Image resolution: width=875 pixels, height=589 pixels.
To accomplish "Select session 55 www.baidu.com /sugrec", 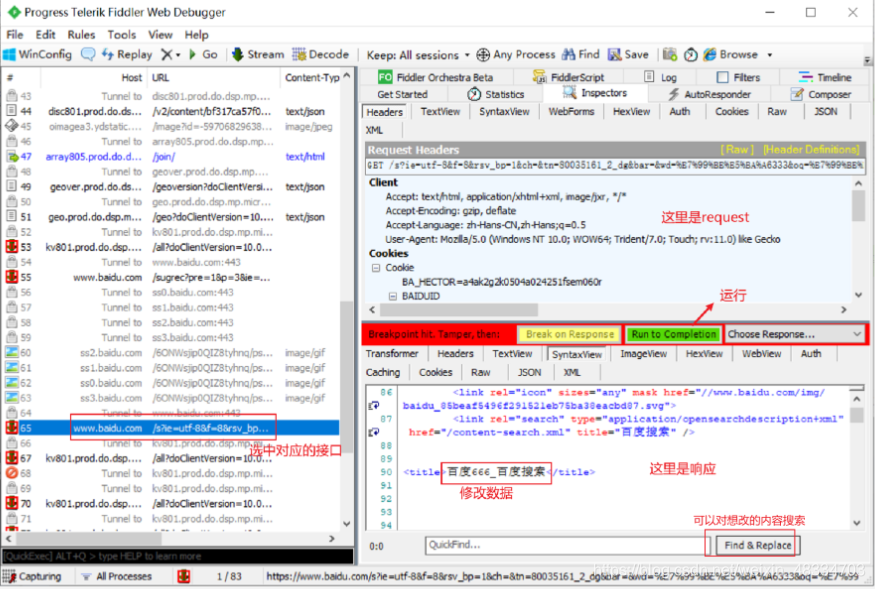I will tap(172, 277).
